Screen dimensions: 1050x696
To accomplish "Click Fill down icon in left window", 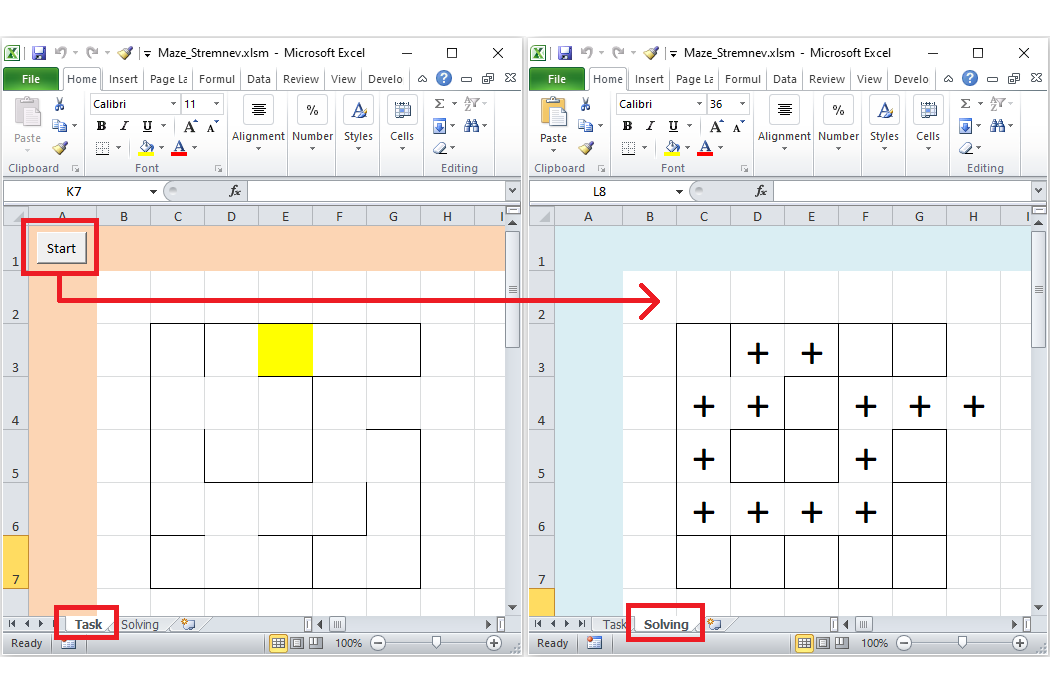I will [440, 126].
